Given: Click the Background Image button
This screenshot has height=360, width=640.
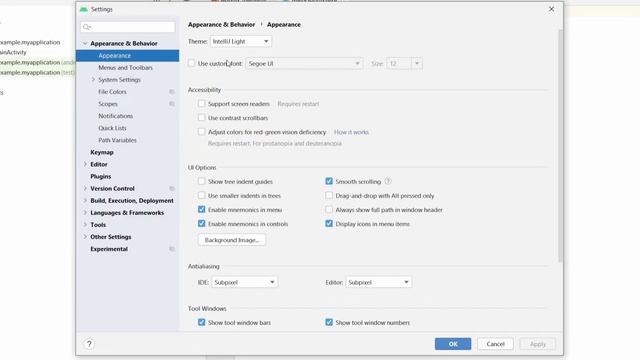Looking at the screenshot, I should coord(232,240).
